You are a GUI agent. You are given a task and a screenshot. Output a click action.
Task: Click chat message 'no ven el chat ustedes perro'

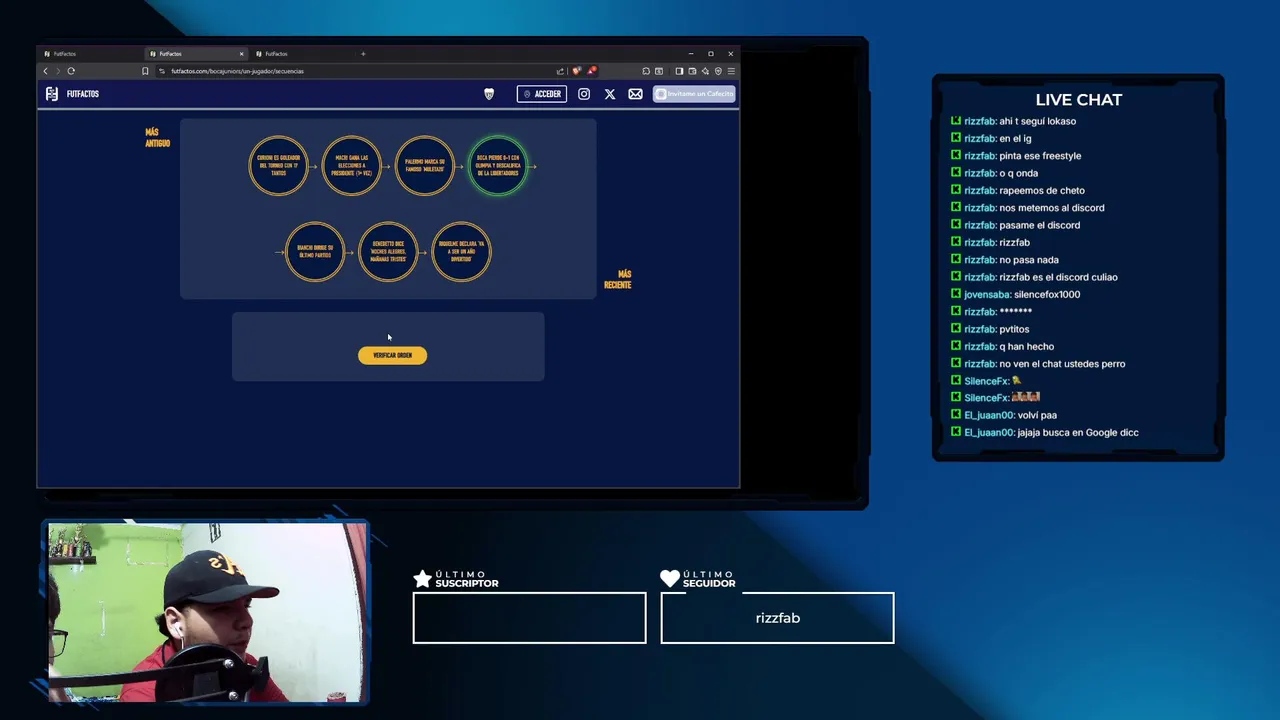[1062, 364]
